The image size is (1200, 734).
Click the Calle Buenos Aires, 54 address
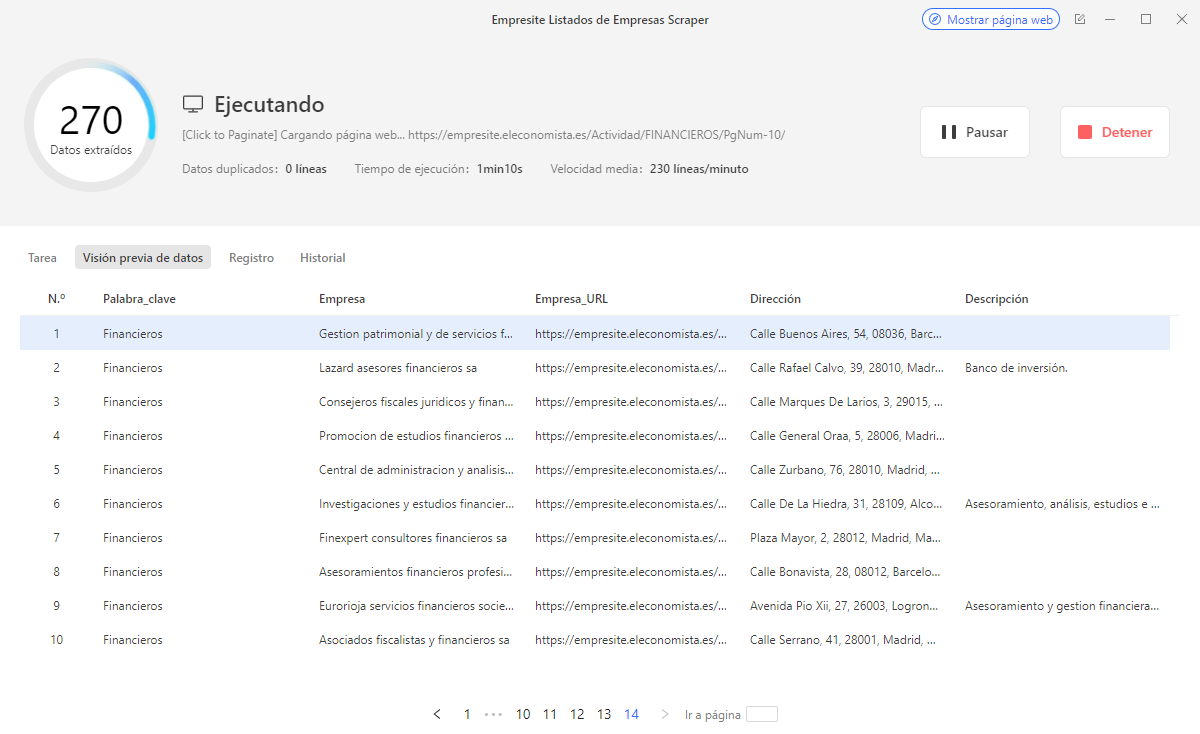tap(846, 334)
